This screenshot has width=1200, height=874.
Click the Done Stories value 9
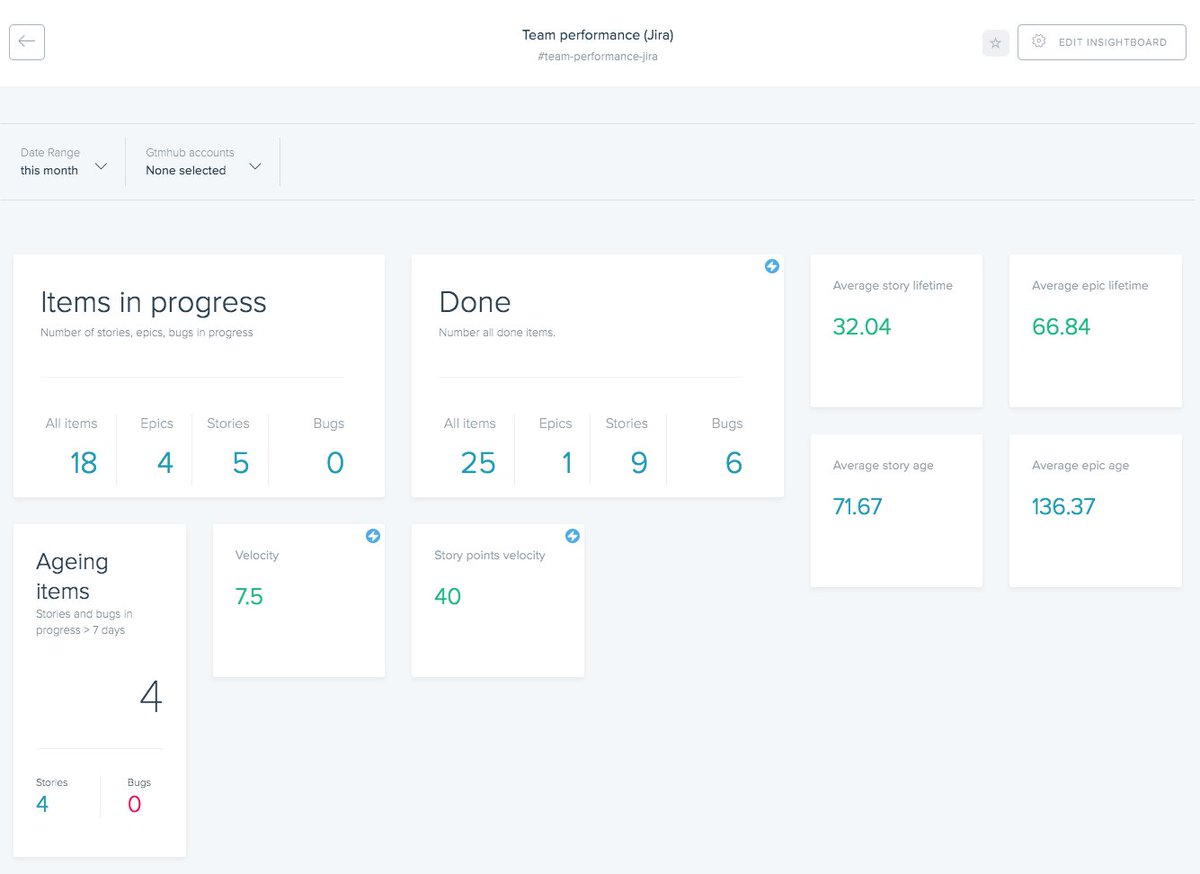[639, 463]
